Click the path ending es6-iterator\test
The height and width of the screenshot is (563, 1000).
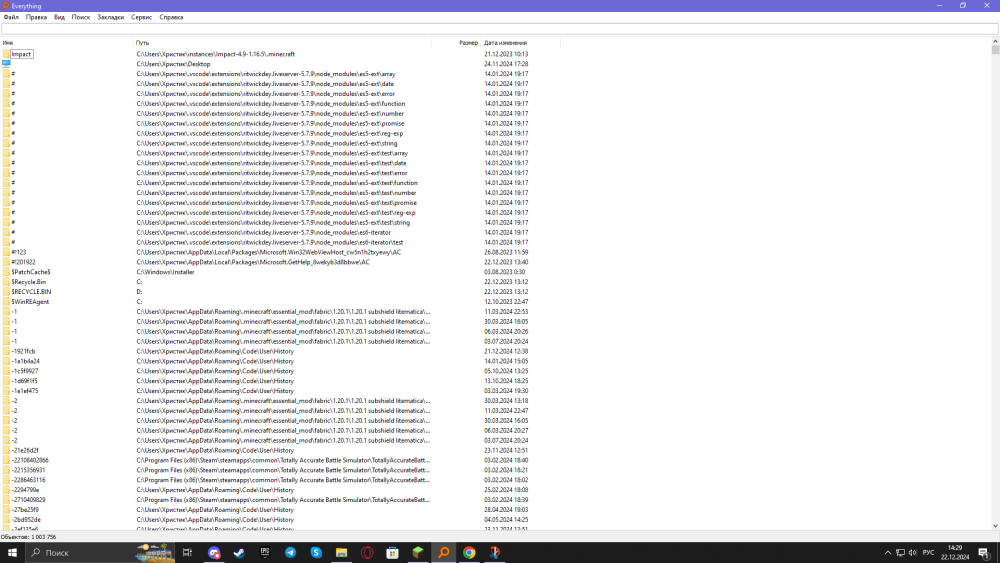pos(269,242)
